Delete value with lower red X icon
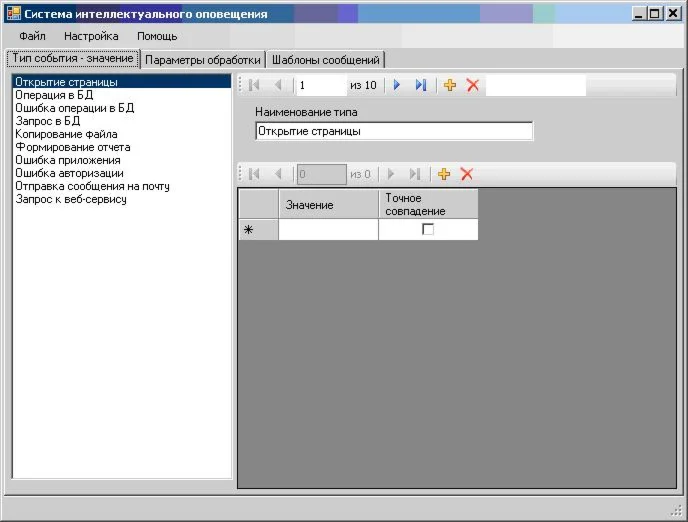Image resolution: width=688 pixels, height=522 pixels. click(466, 174)
